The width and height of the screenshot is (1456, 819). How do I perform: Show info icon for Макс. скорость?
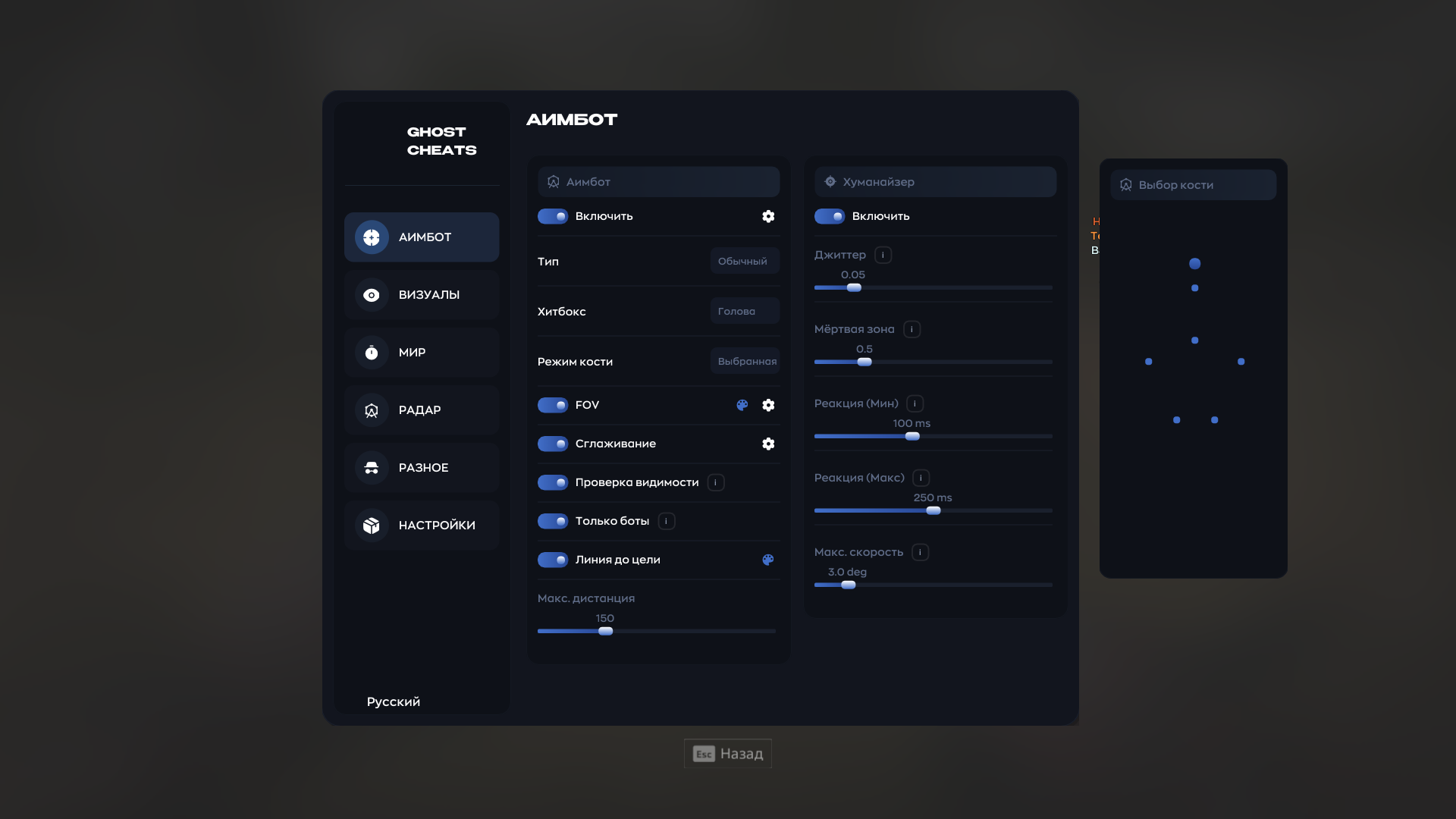(x=920, y=552)
